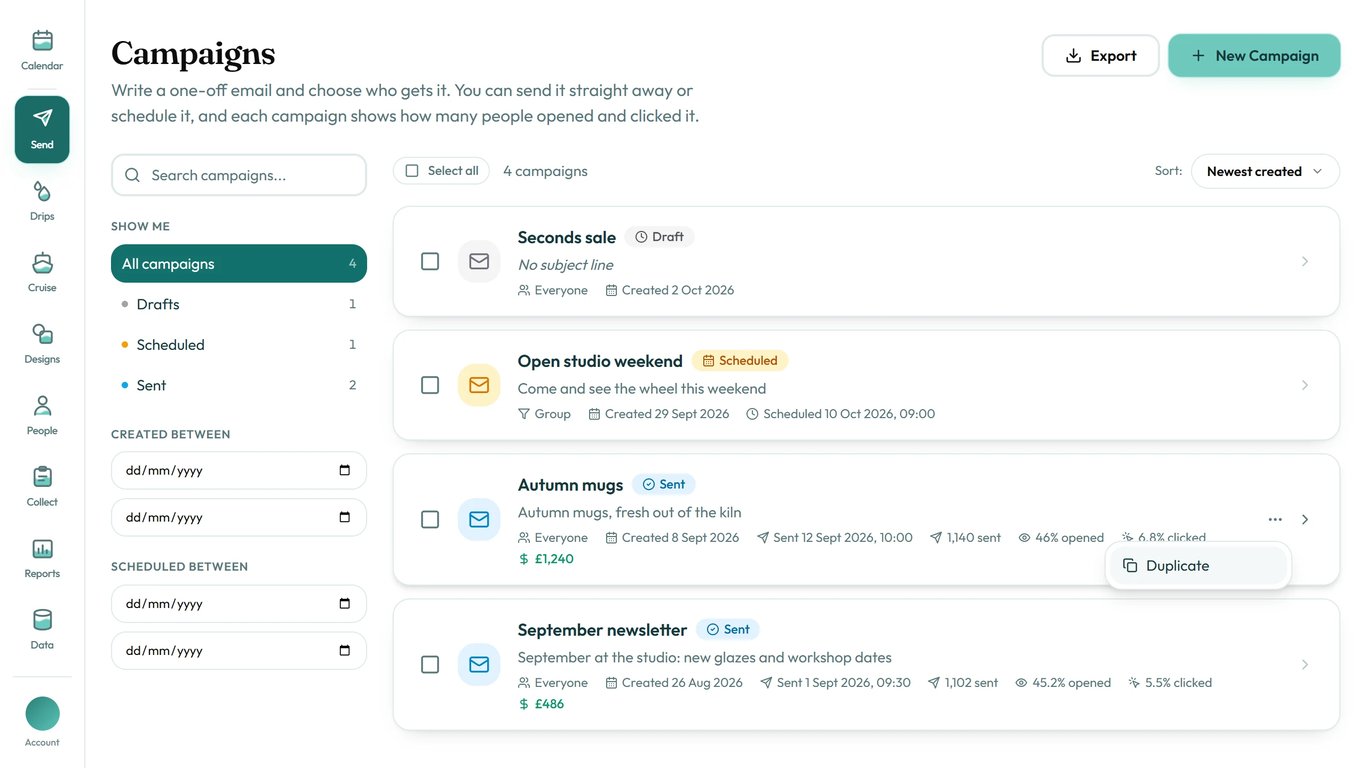This screenshot has height=768, width=1366.
Task: Open the September newsletter campaign title
Action: pos(602,630)
